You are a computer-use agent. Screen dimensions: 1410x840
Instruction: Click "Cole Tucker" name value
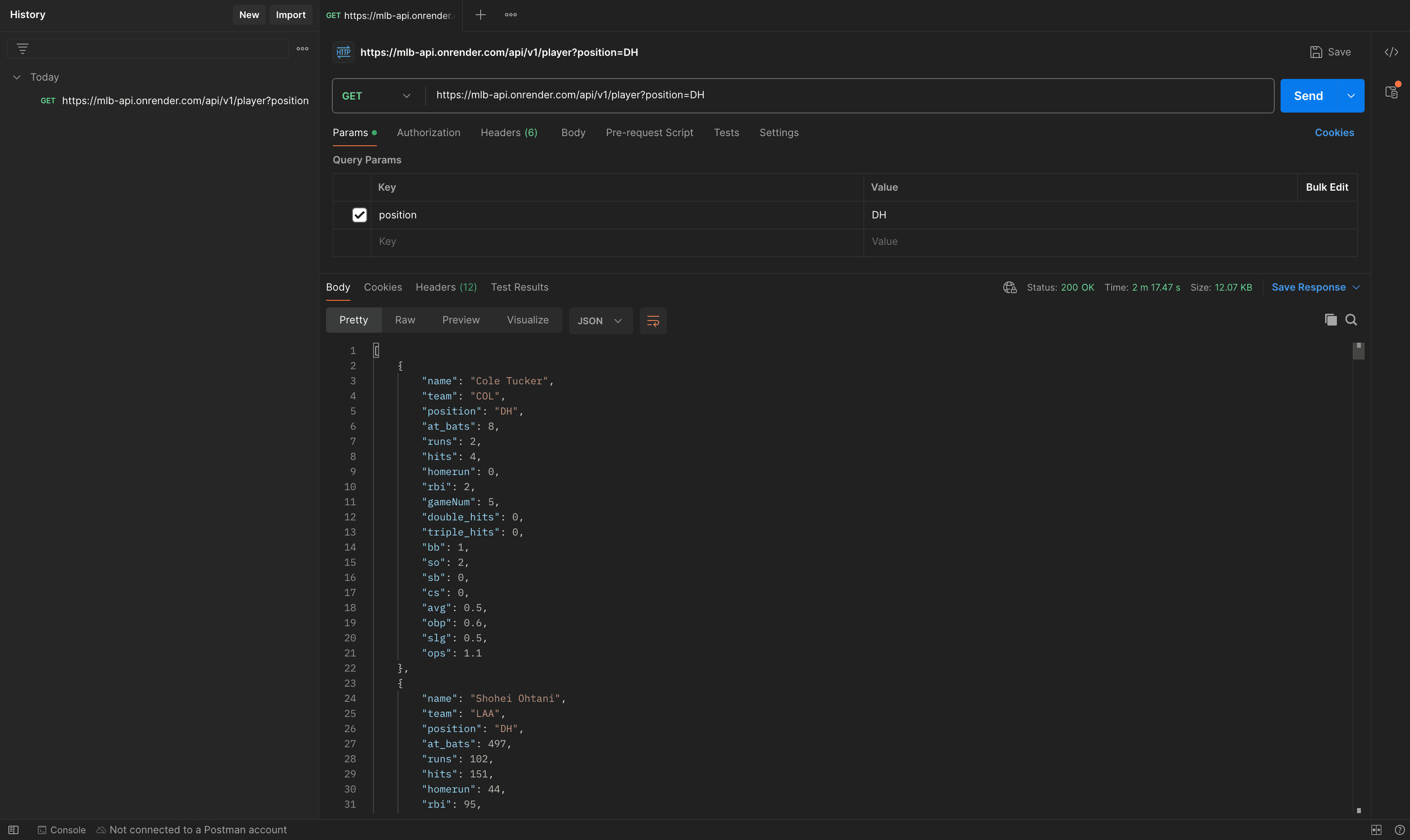pos(509,381)
